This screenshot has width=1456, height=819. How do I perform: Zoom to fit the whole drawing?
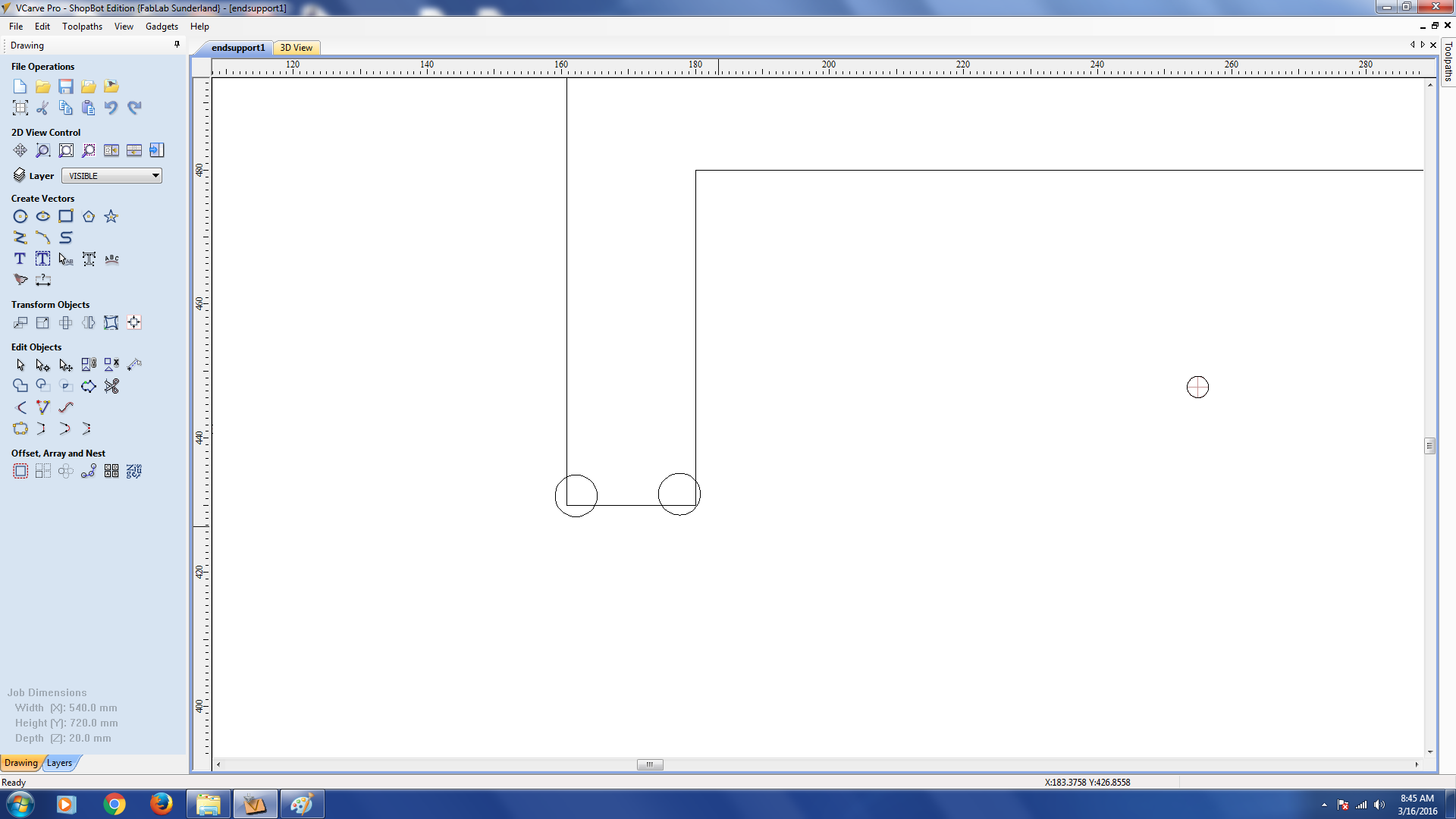[x=66, y=150]
